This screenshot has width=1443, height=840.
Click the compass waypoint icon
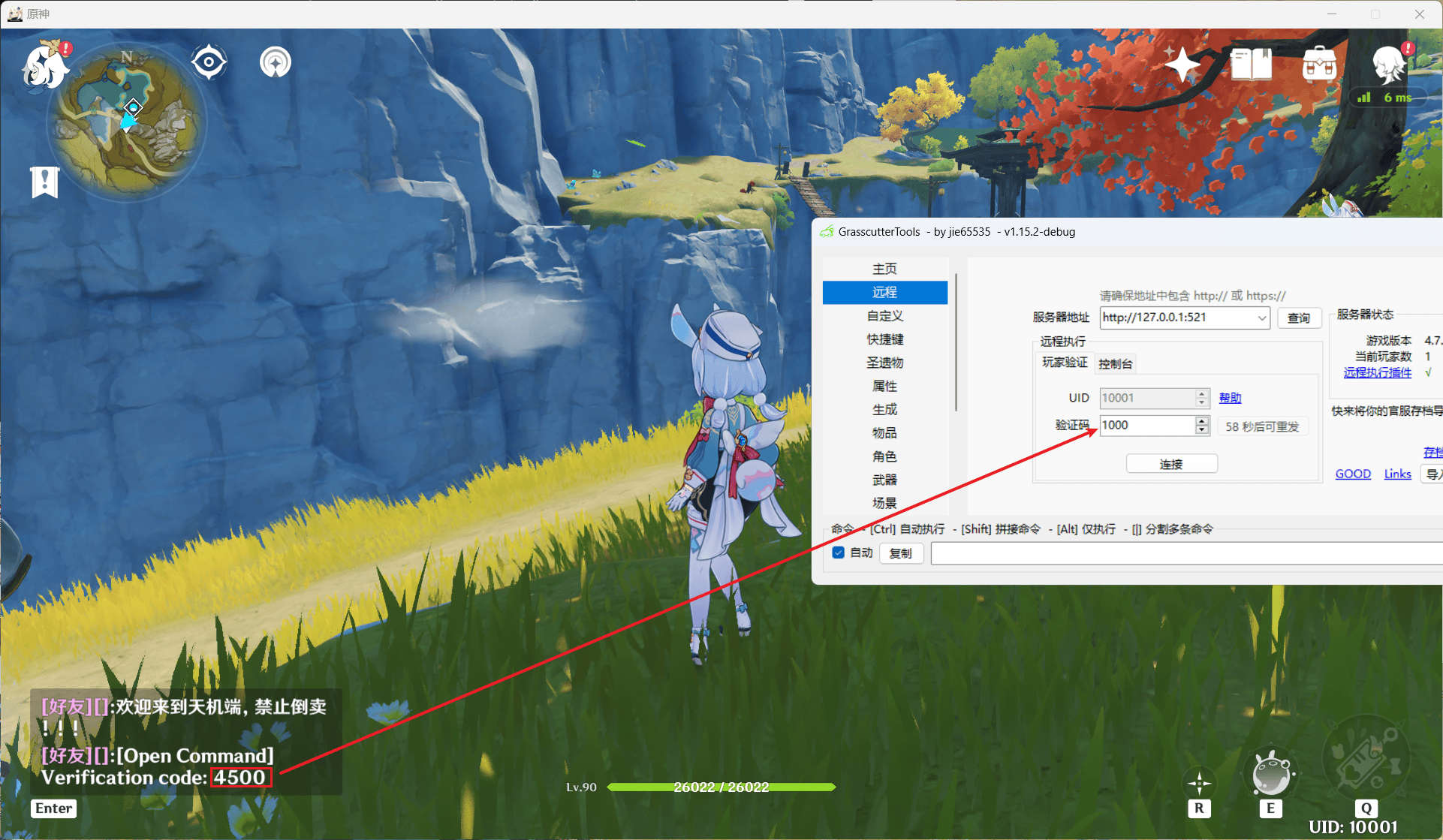point(276,62)
